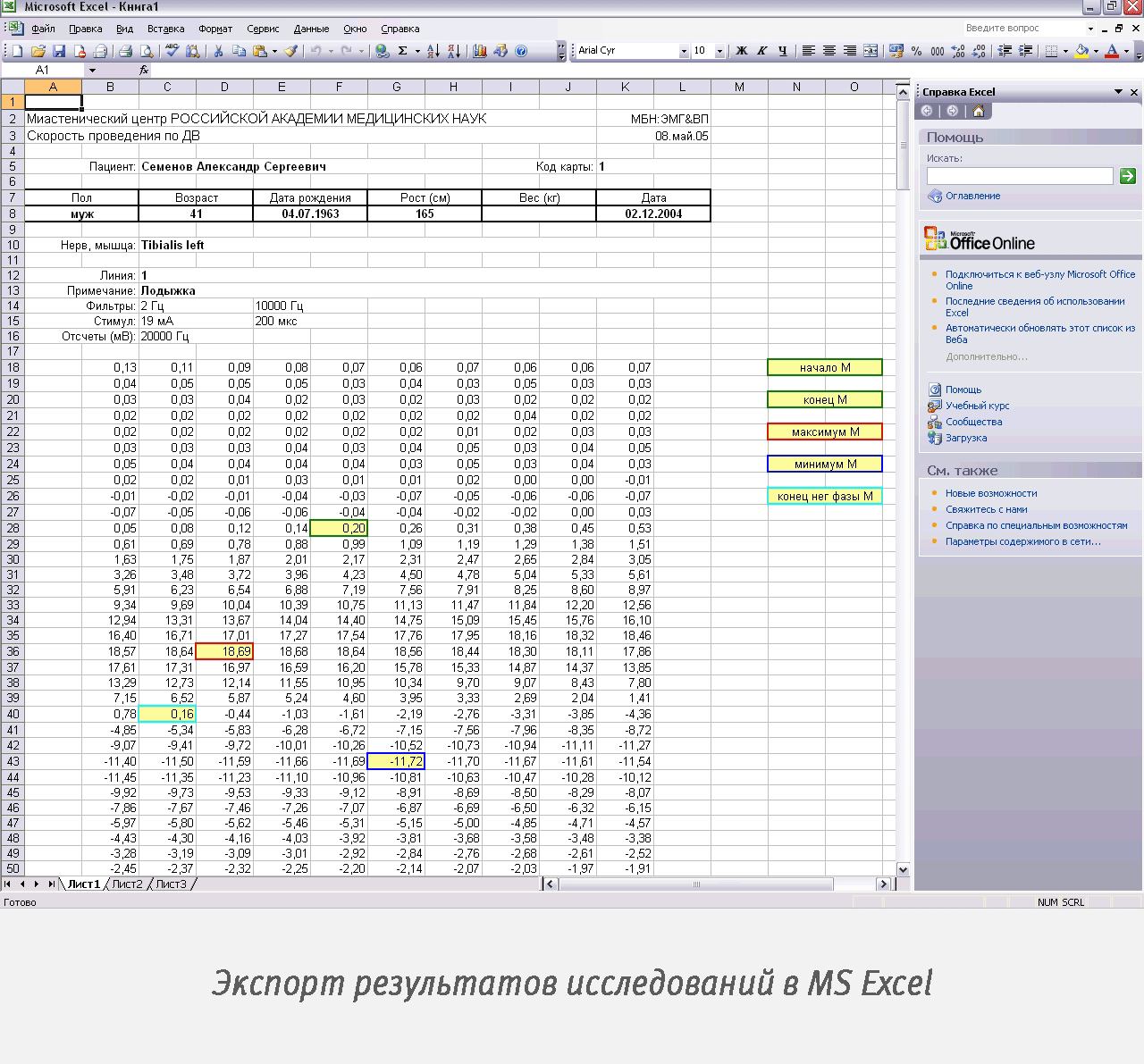This screenshot has height=1064, width=1144.
Task: Open Print Preview from the toolbar
Action: point(146,51)
